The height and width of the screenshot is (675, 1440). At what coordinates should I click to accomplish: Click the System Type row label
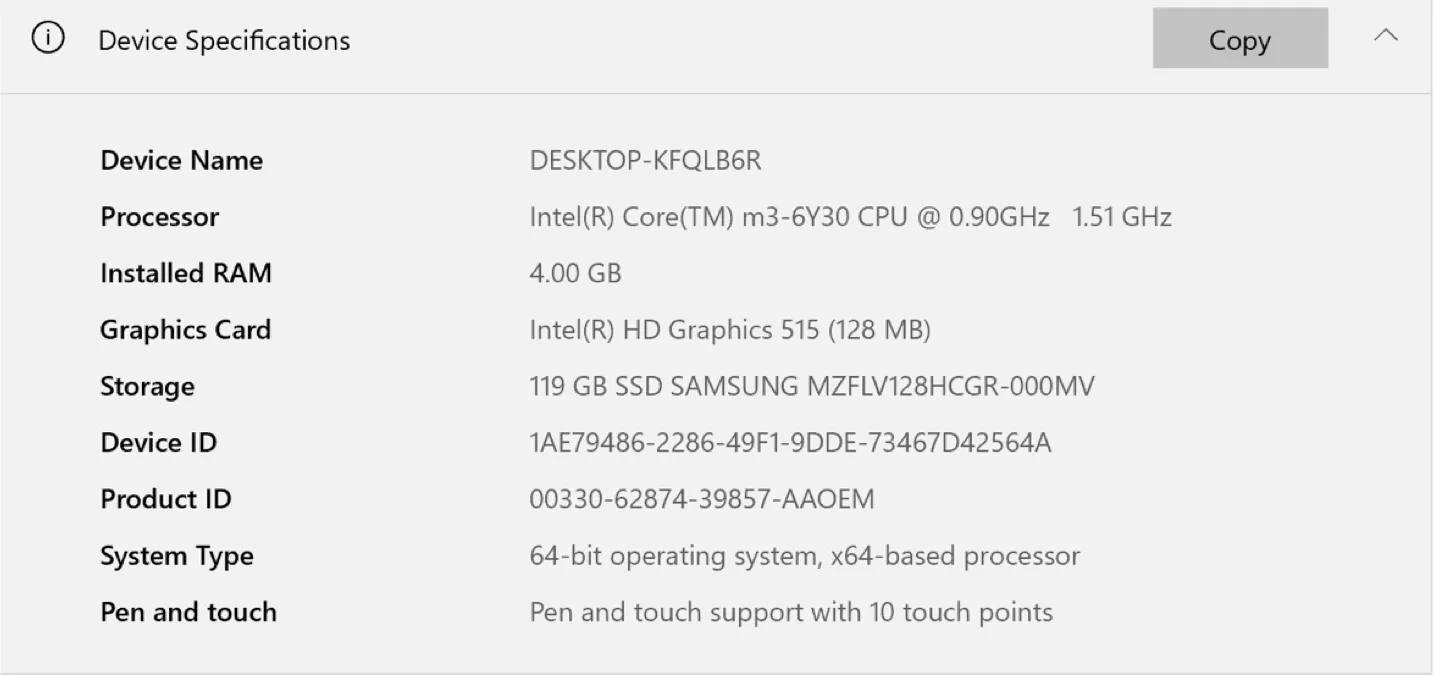tap(177, 555)
